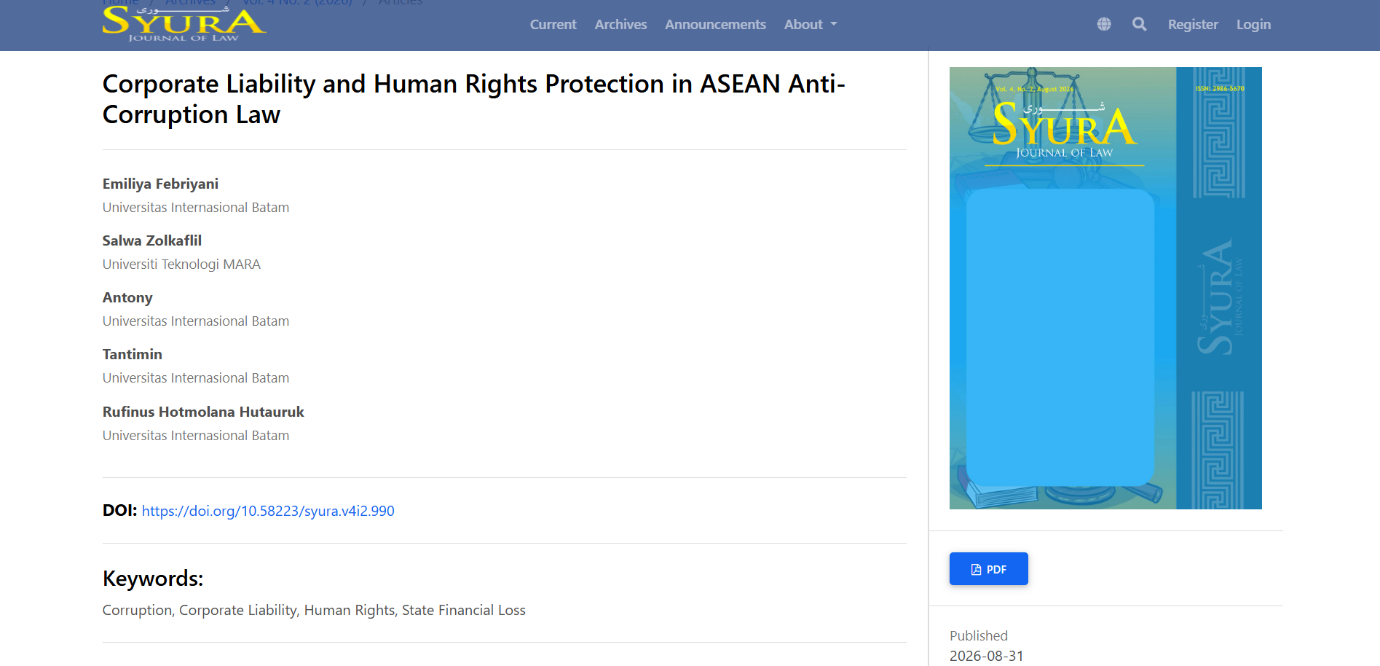Click author name Rufinus Hotmolana Hutauruk

[203, 412]
